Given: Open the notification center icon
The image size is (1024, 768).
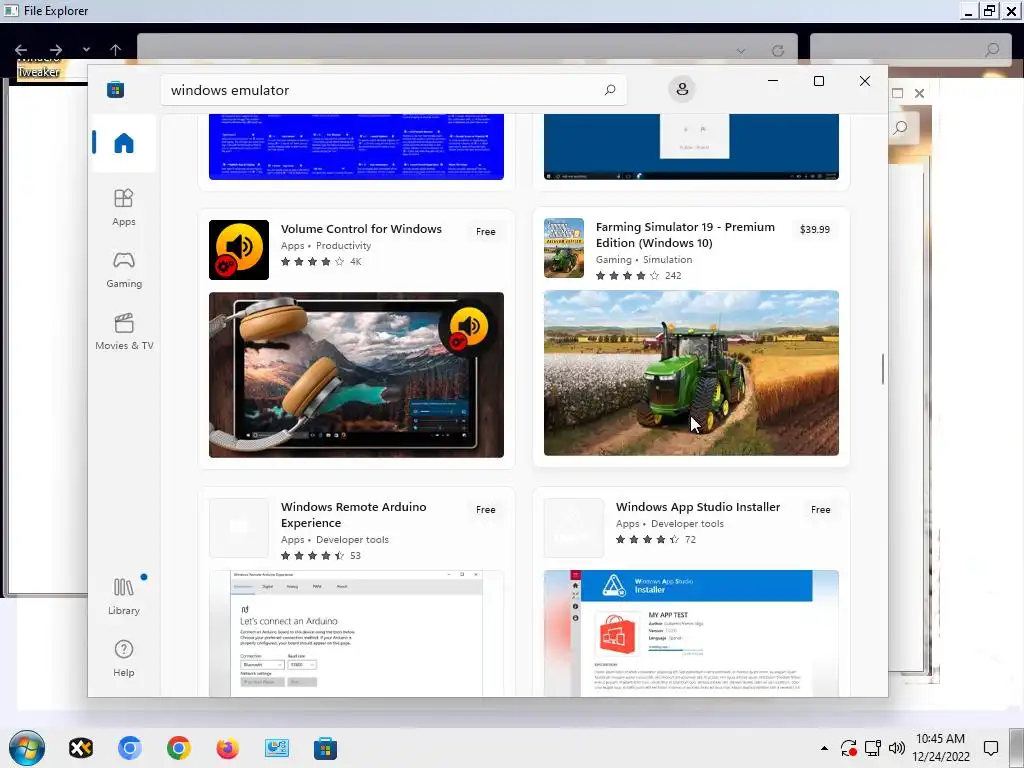Looking at the screenshot, I should [991, 748].
